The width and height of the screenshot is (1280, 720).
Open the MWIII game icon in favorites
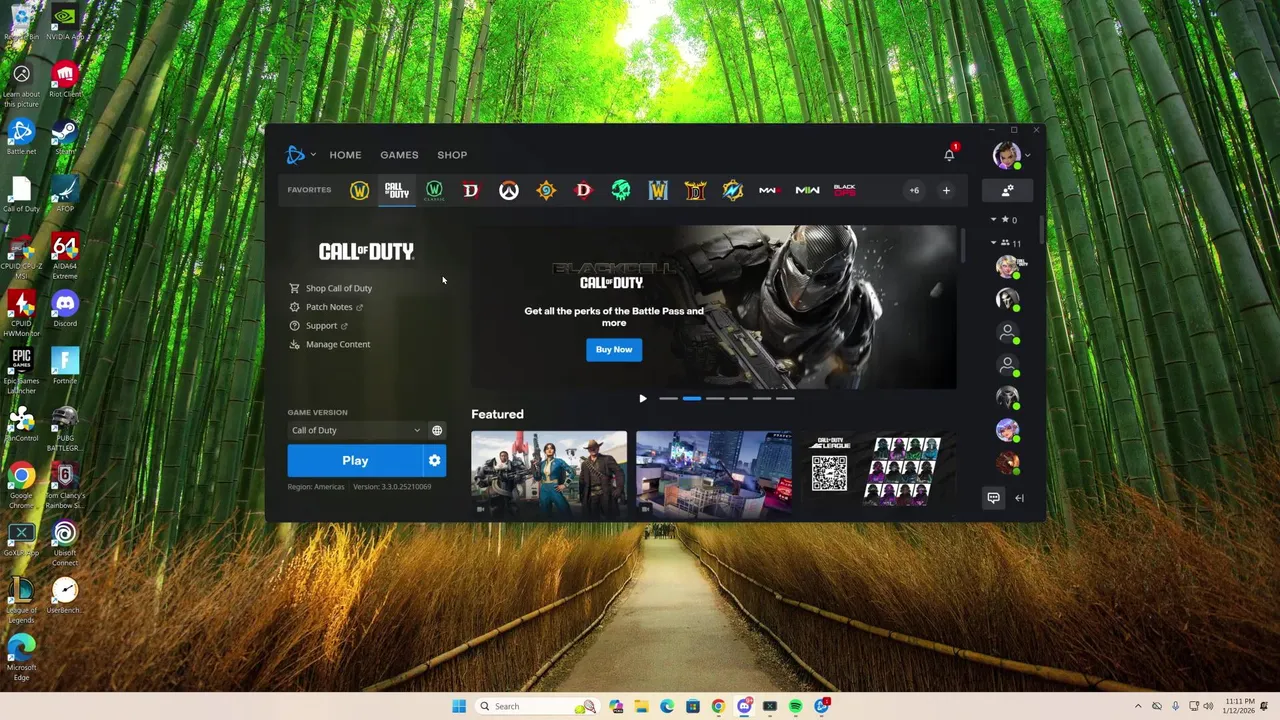pyautogui.click(x=769, y=190)
